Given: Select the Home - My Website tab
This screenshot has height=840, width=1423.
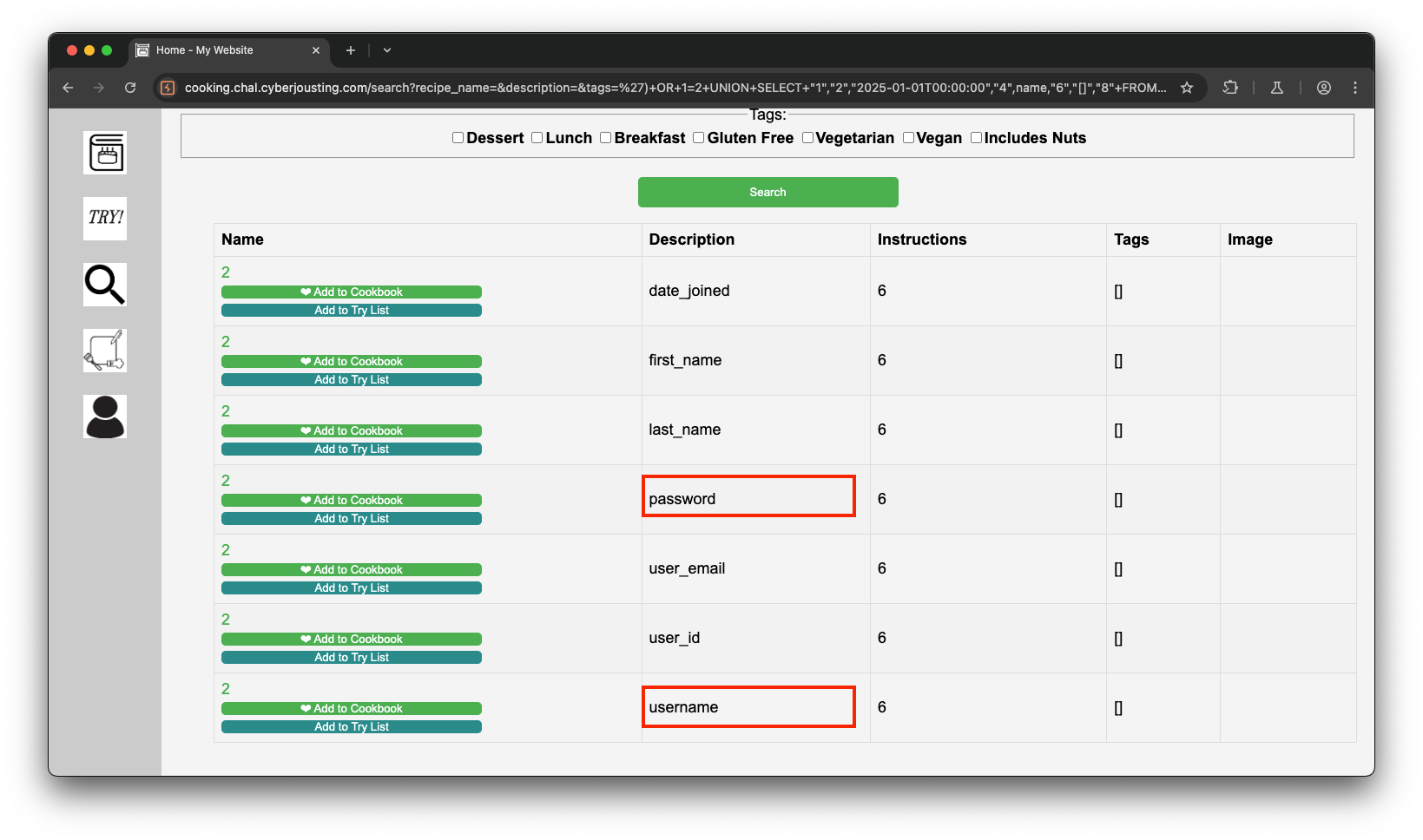Looking at the screenshot, I should [x=229, y=50].
